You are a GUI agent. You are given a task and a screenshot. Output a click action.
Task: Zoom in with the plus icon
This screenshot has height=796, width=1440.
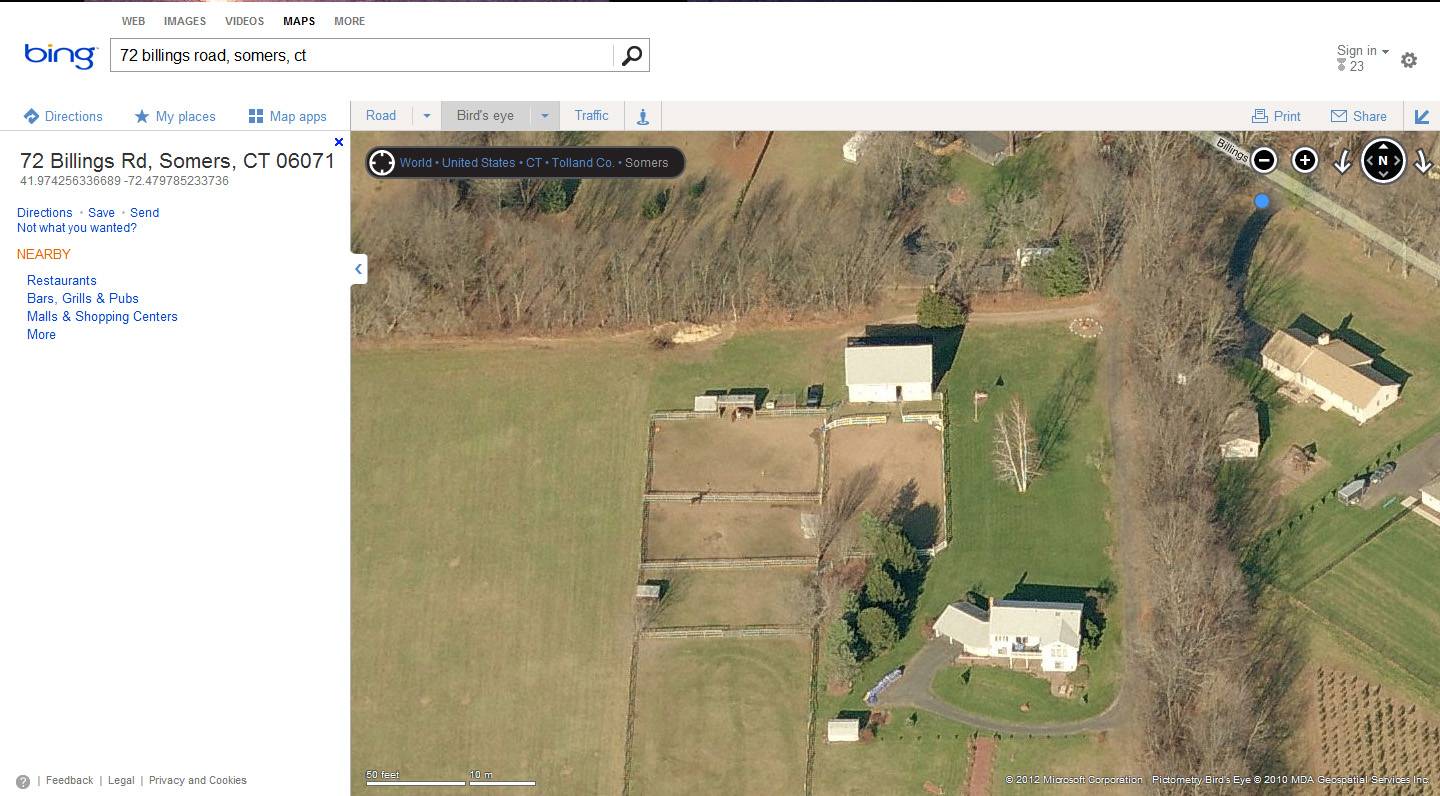(x=1305, y=160)
